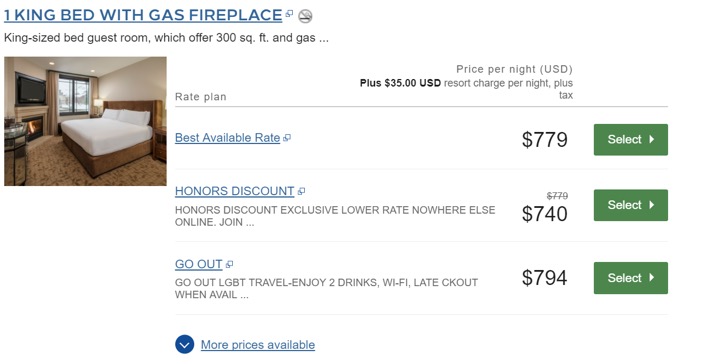This screenshot has width=704, height=364.
Task: Click the non-smoking icon beside room title
Action: 305,16
